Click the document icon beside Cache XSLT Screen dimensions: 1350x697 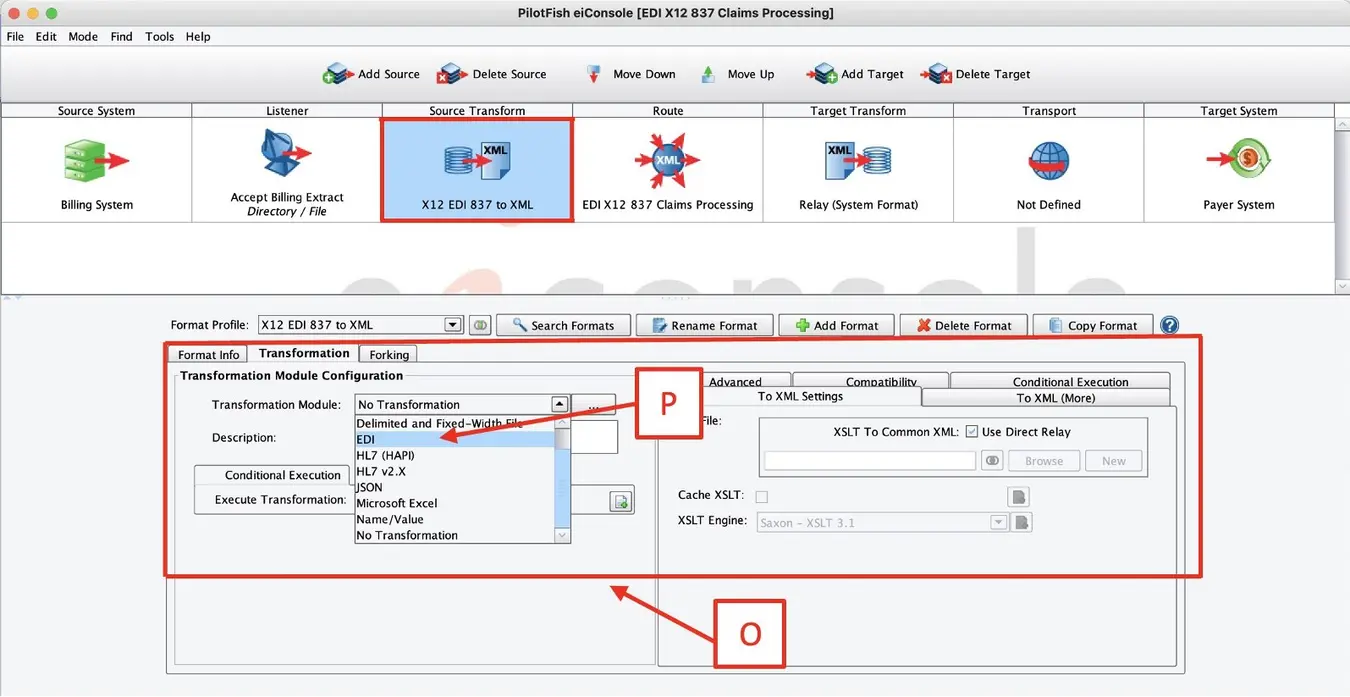(x=1018, y=497)
